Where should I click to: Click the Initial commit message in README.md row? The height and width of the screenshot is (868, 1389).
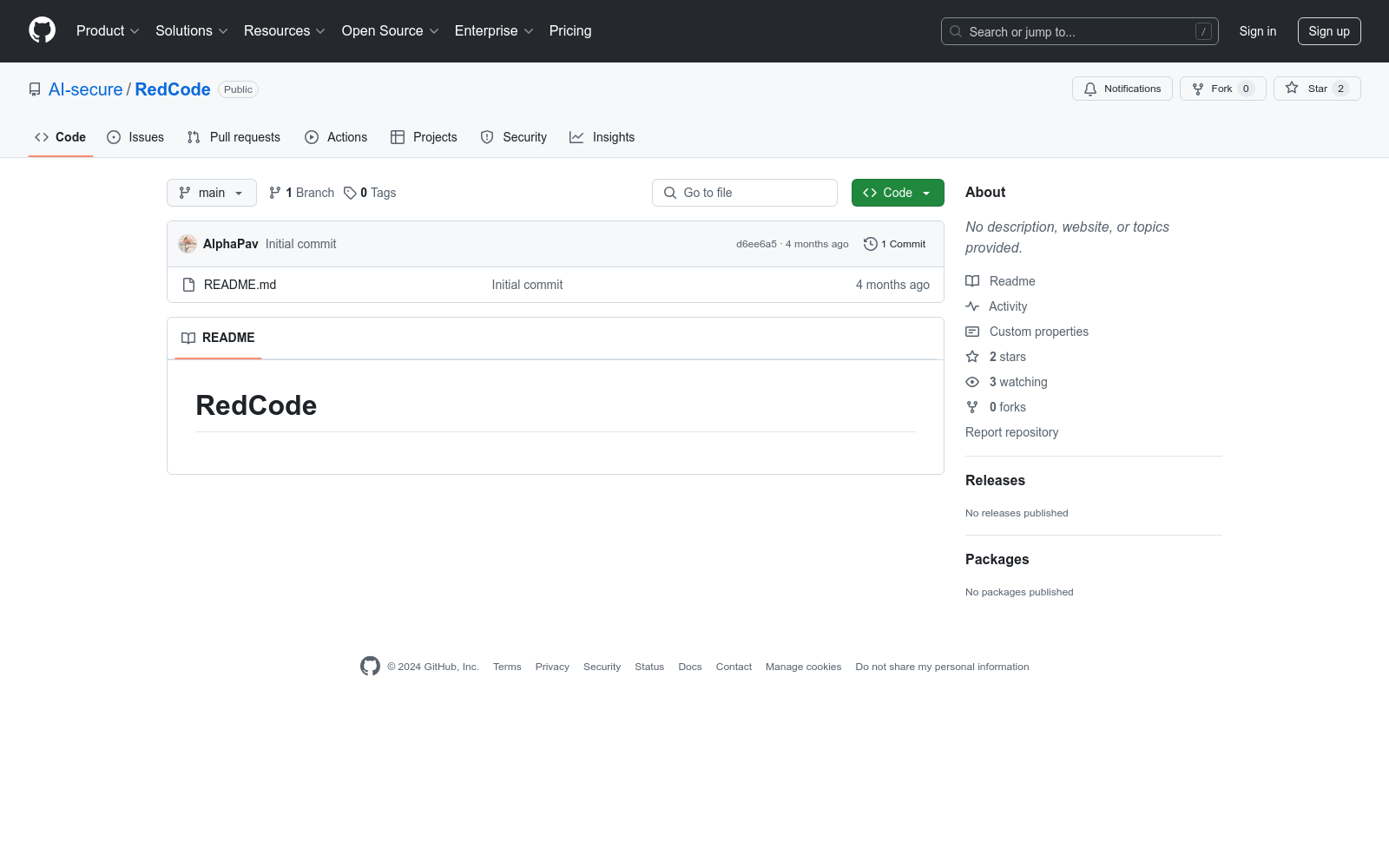(x=527, y=285)
